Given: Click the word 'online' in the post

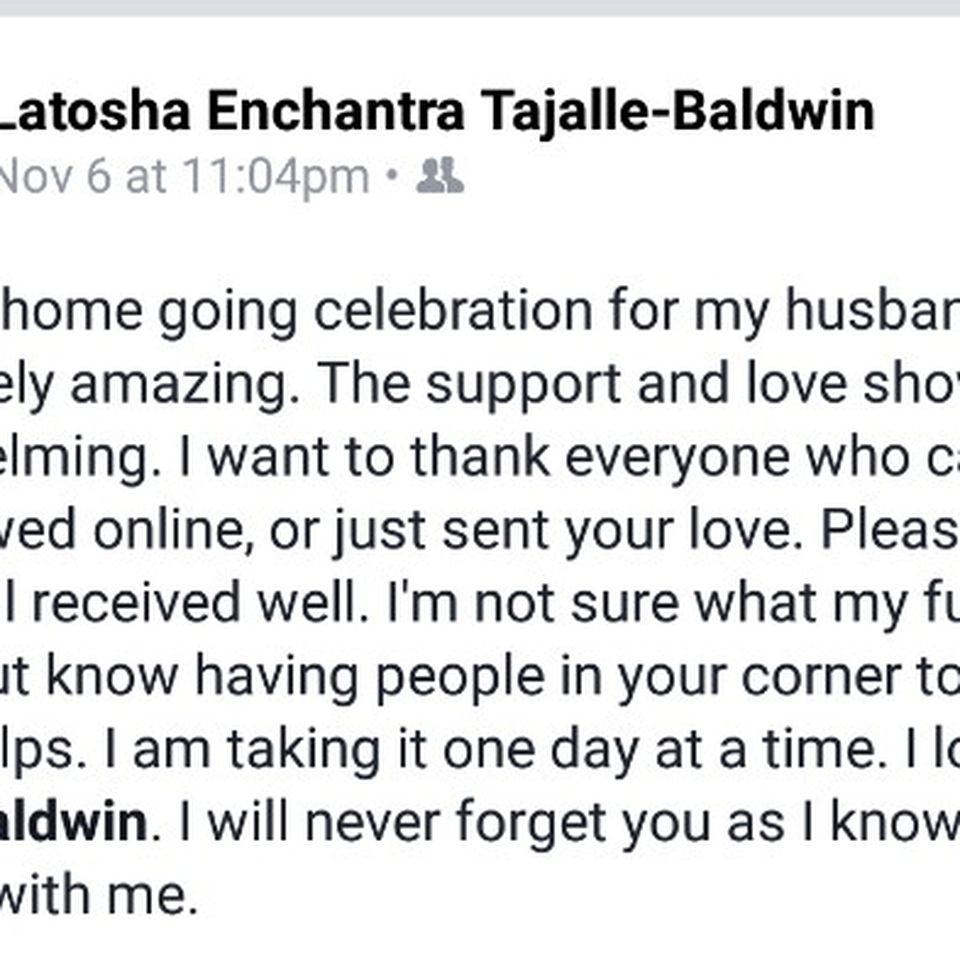Looking at the screenshot, I should (168, 530).
